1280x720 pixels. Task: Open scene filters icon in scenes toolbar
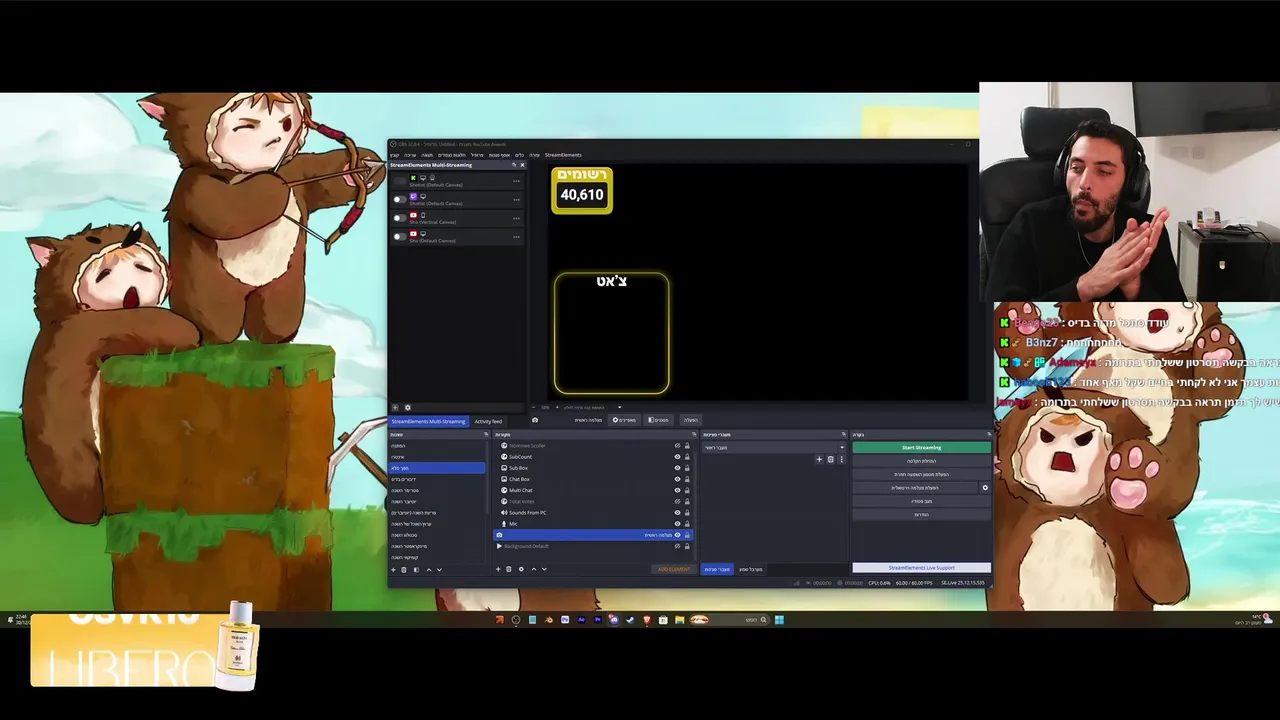[x=416, y=570]
